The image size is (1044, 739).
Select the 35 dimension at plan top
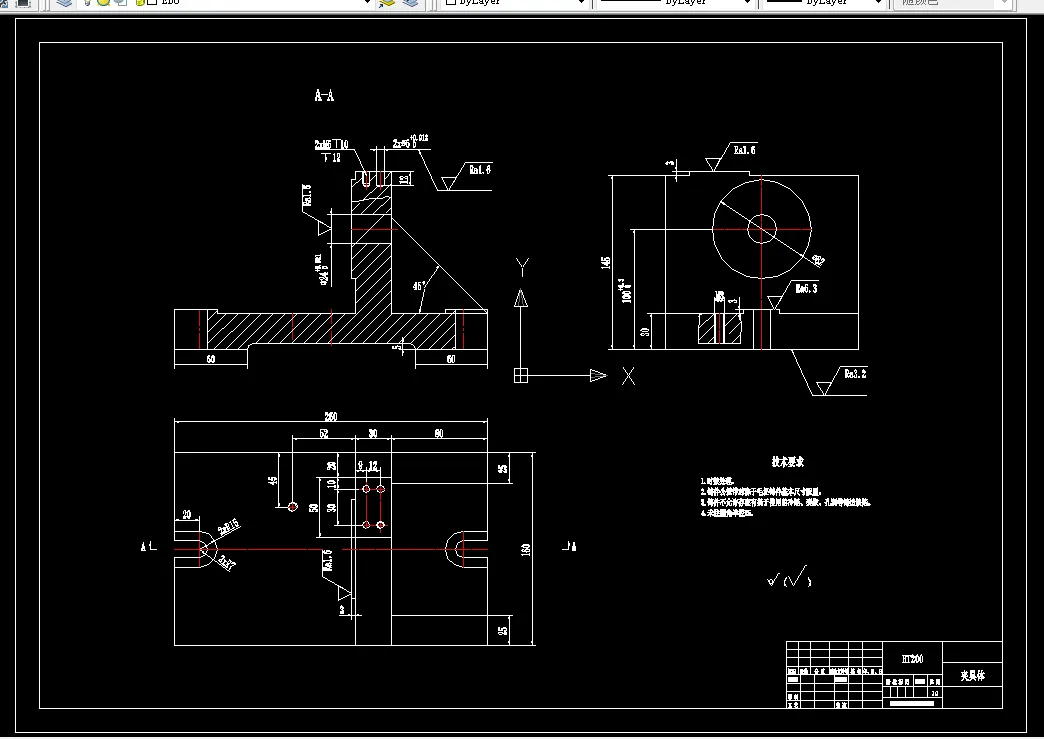pyautogui.click(x=504, y=469)
